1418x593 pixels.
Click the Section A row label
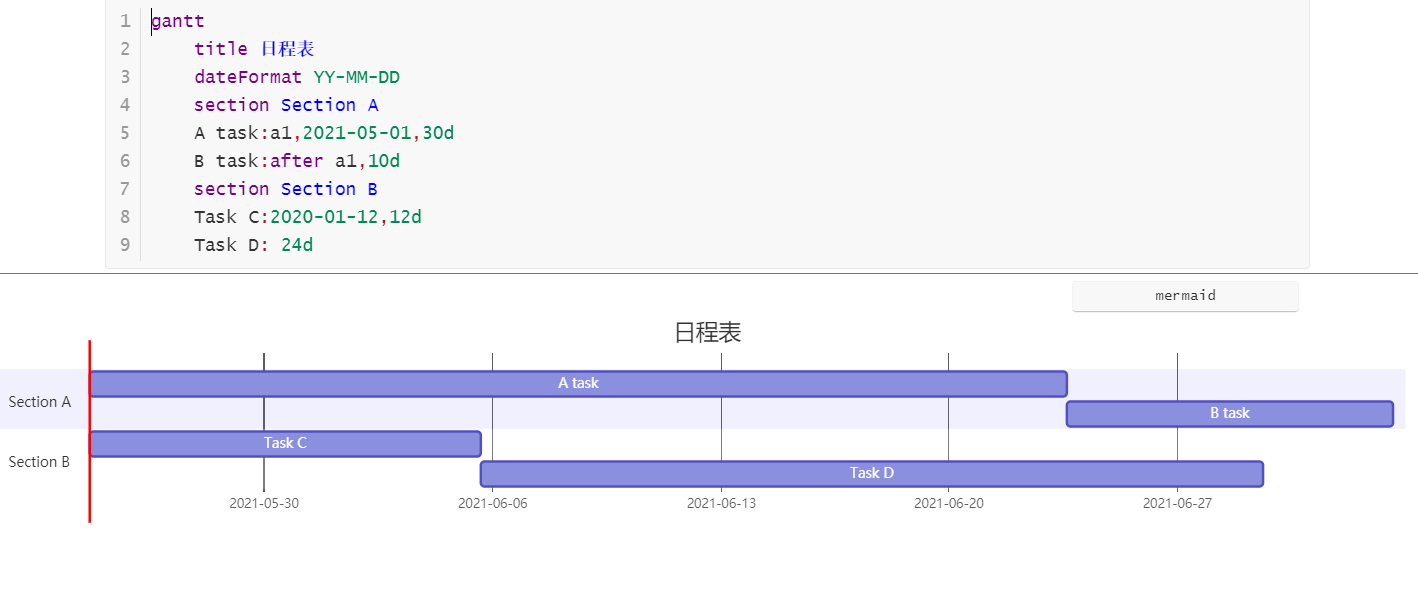(40, 402)
